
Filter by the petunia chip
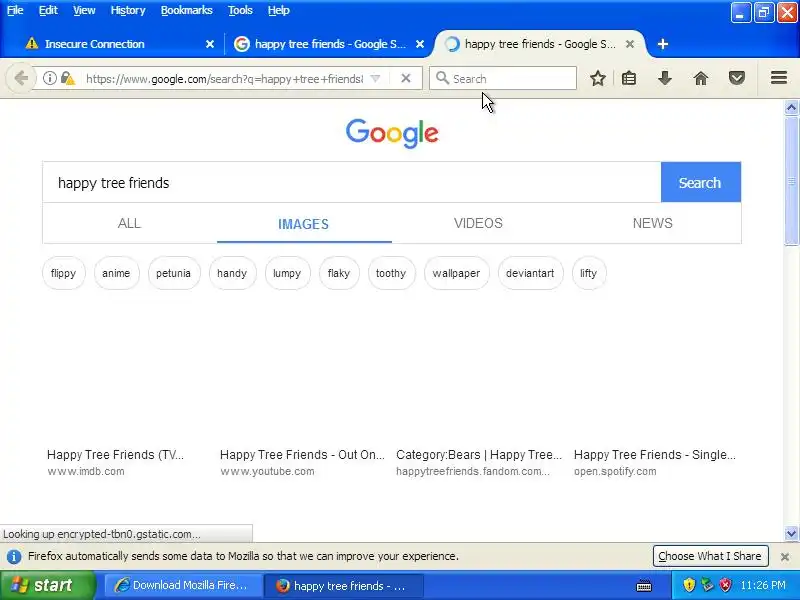173,273
